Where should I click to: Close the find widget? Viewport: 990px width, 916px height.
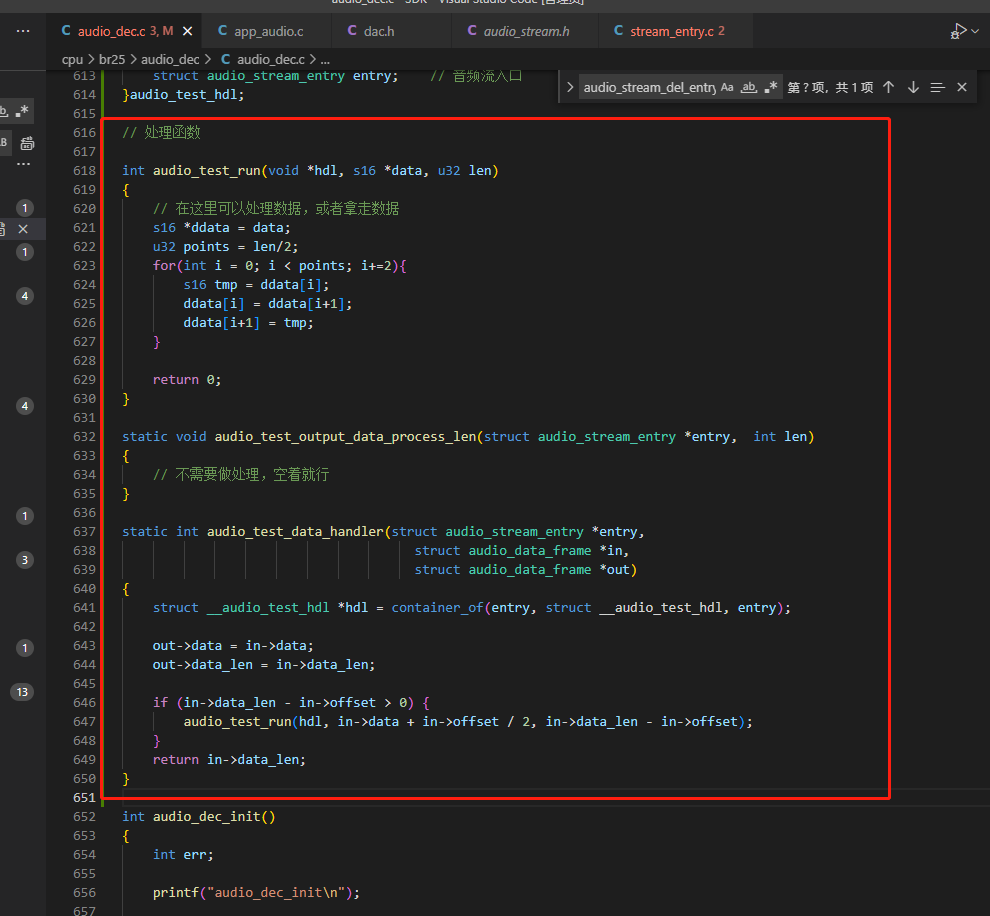[962, 87]
